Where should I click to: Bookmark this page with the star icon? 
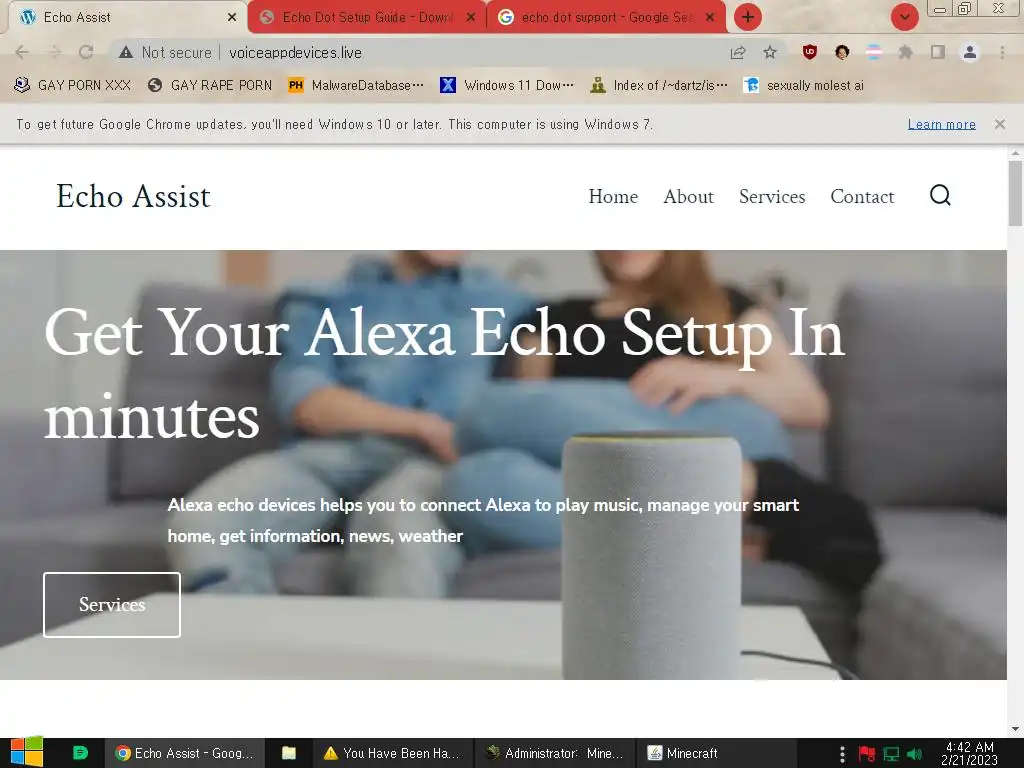(770, 53)
